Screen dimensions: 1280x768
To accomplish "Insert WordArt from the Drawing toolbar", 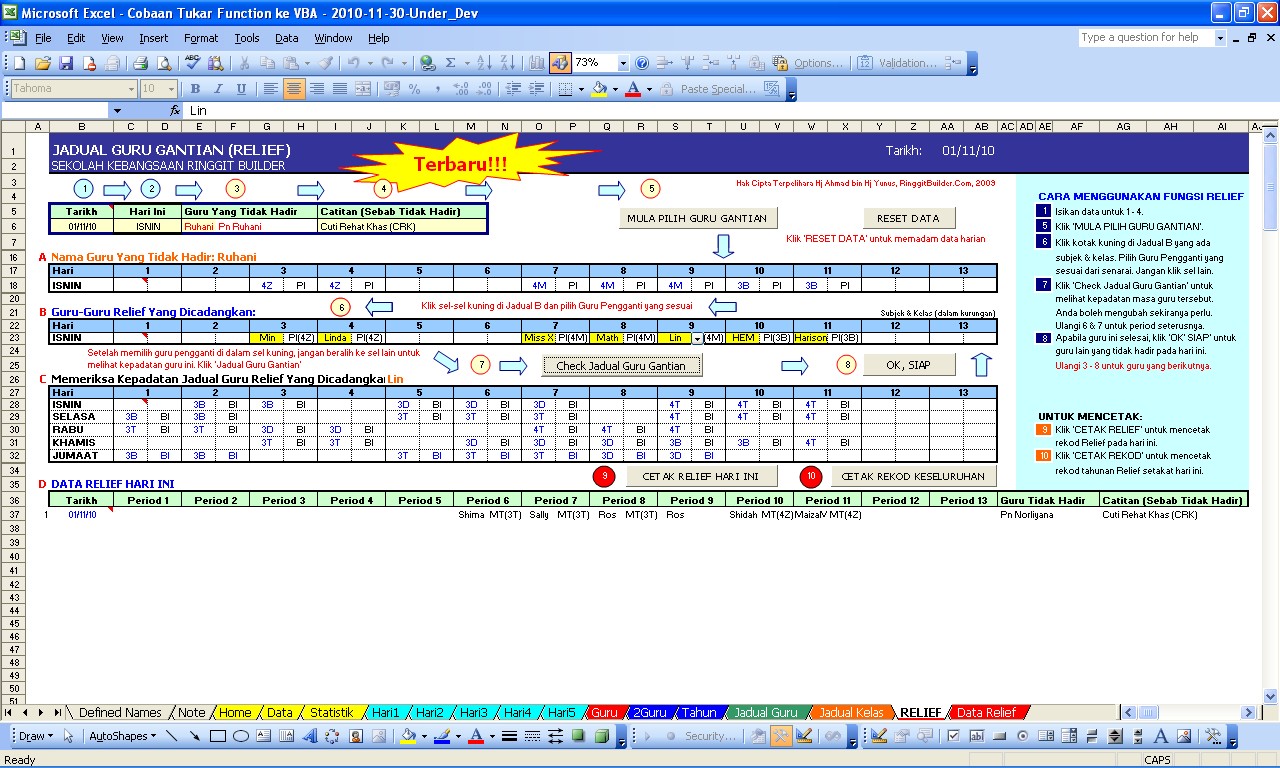I will point(310,737).
